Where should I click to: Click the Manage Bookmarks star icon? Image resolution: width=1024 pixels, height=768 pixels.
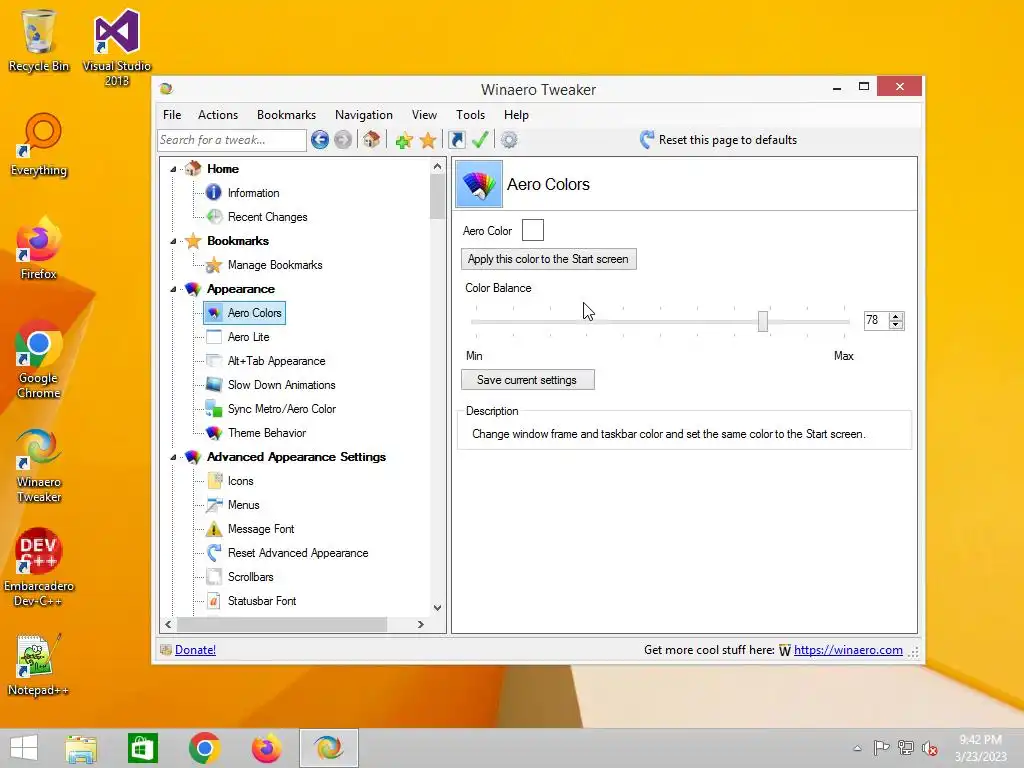click(214, 264)
